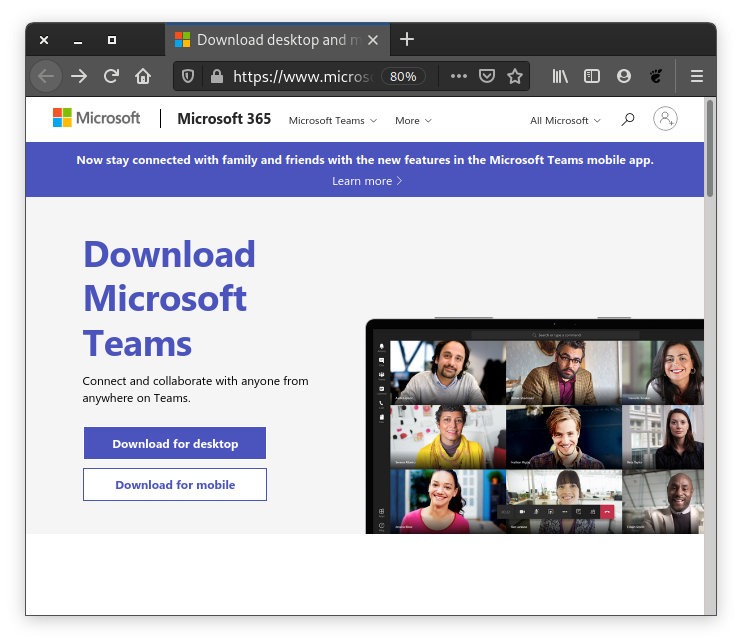Open the Firefox hamburger menu
Image resolution: width=742 pixels, height=644 pixels.
click(x=697, y=76)
